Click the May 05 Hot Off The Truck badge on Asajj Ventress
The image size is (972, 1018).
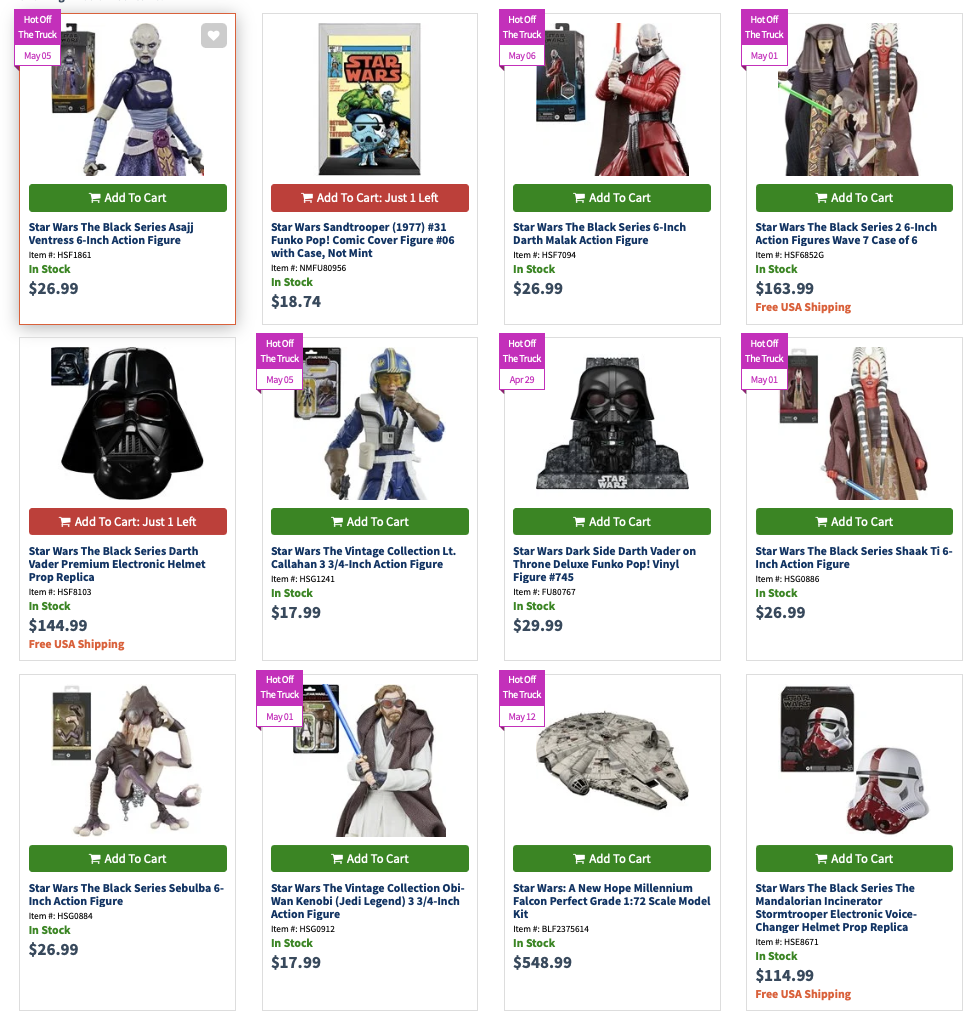click(37, 38)
